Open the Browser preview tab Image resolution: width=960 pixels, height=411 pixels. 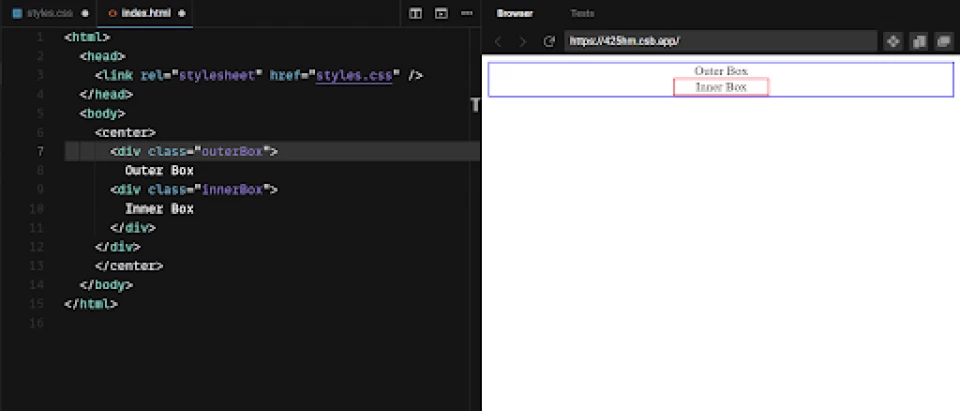[x=514, y=13]
